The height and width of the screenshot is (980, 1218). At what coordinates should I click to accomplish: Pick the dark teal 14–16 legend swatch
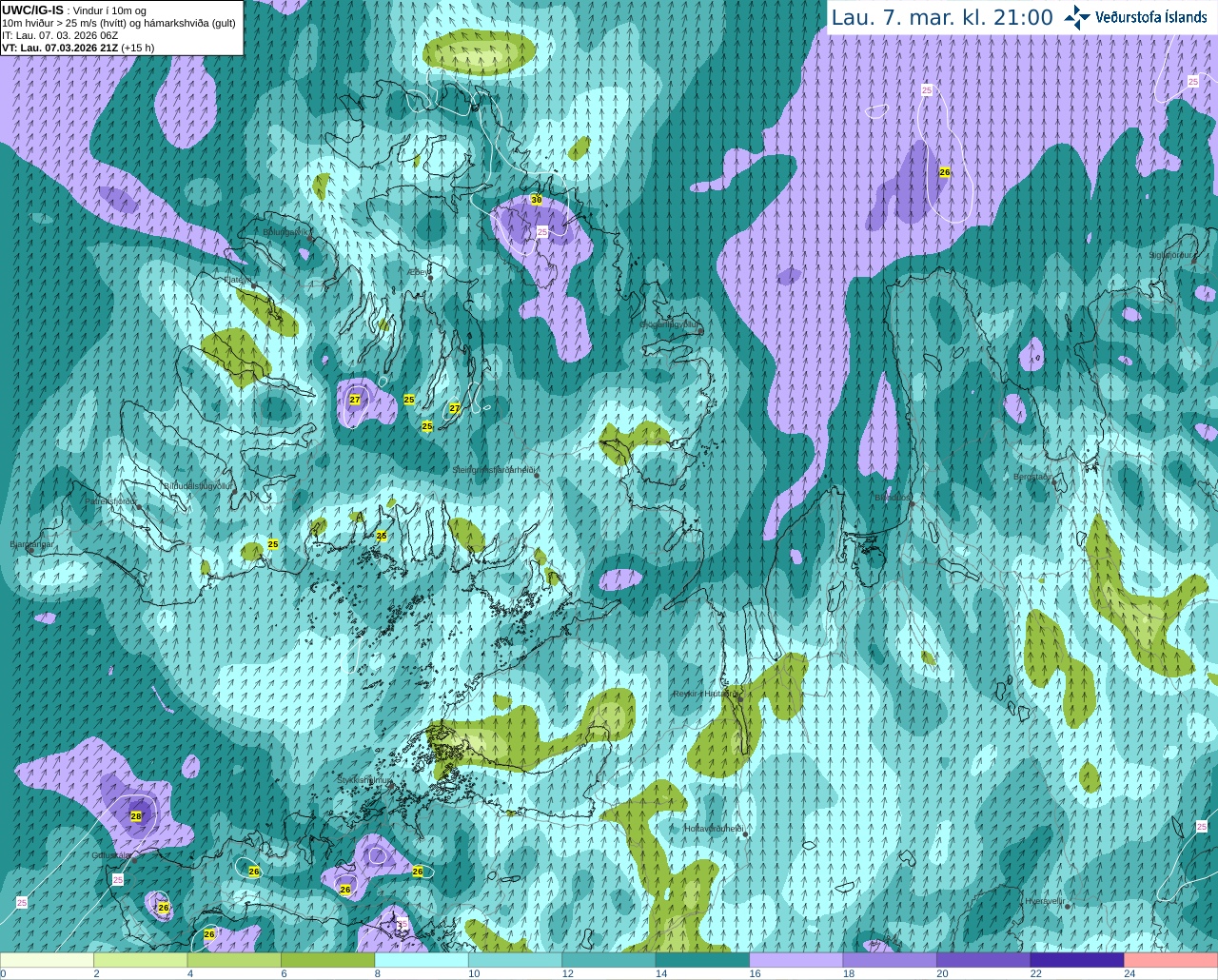(703, 960)
